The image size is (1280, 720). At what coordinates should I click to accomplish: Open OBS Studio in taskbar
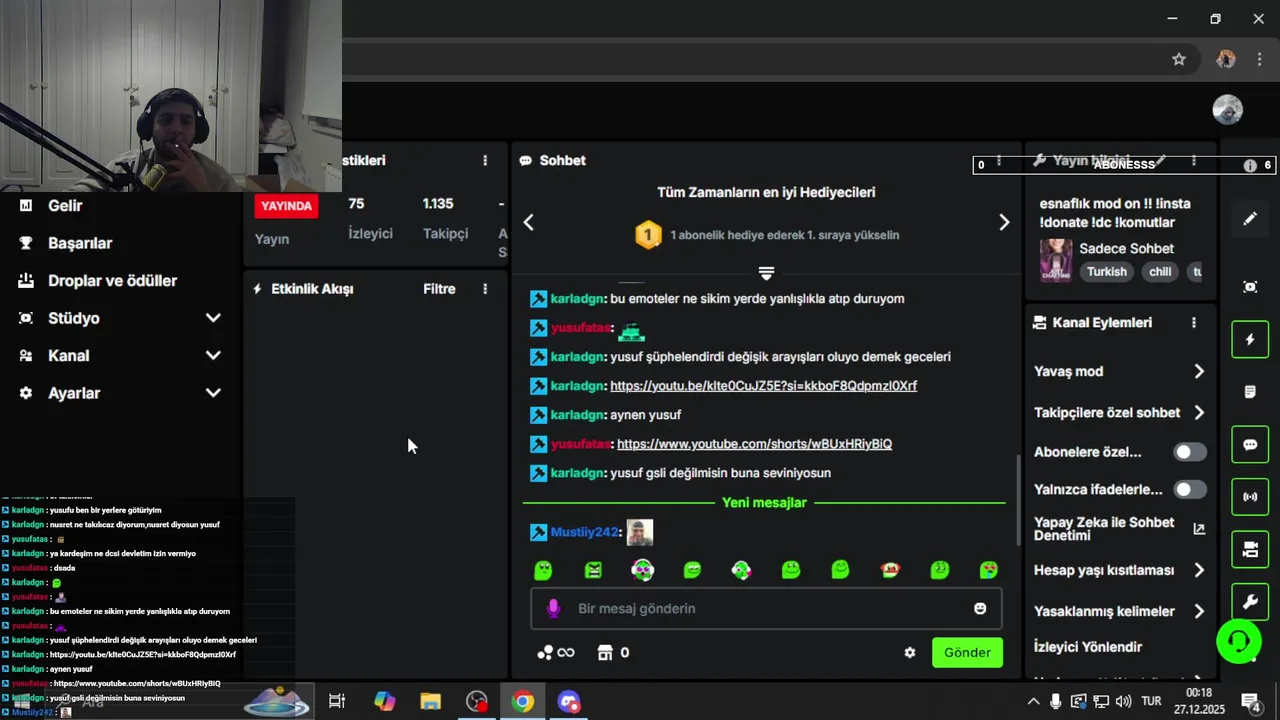[477, 702]
